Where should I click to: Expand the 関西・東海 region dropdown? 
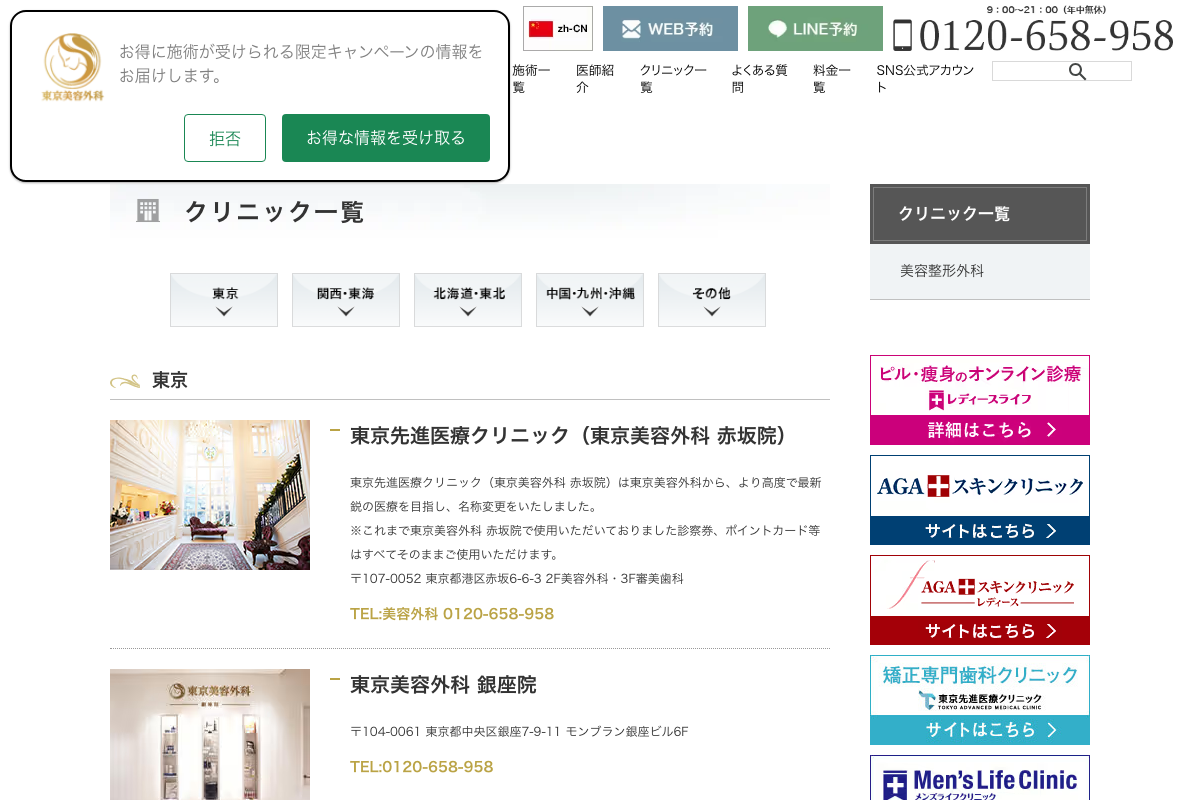(345, 300)
